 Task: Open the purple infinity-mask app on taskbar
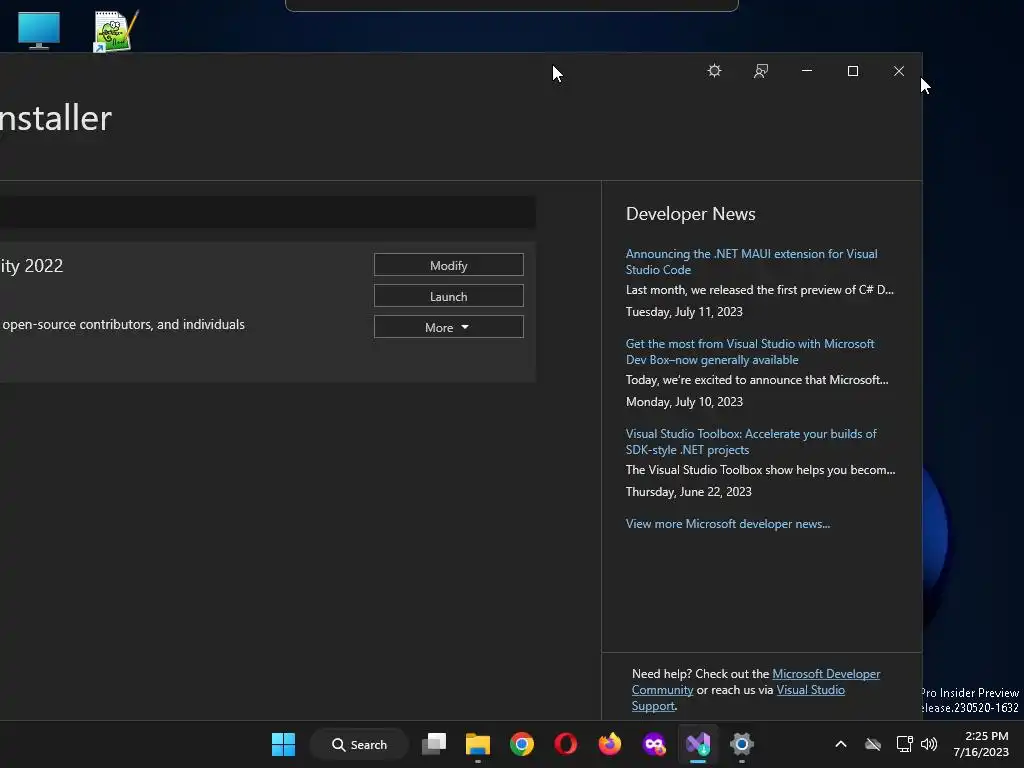654,744
